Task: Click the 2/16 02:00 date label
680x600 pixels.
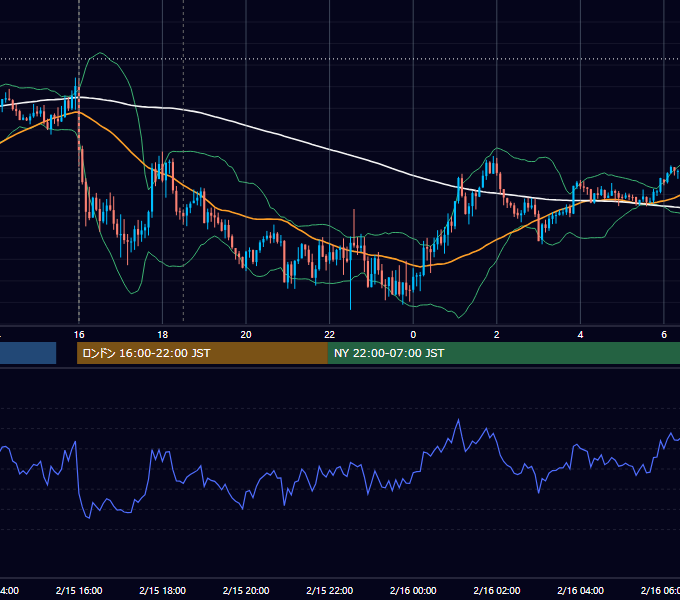Action: 497,590
